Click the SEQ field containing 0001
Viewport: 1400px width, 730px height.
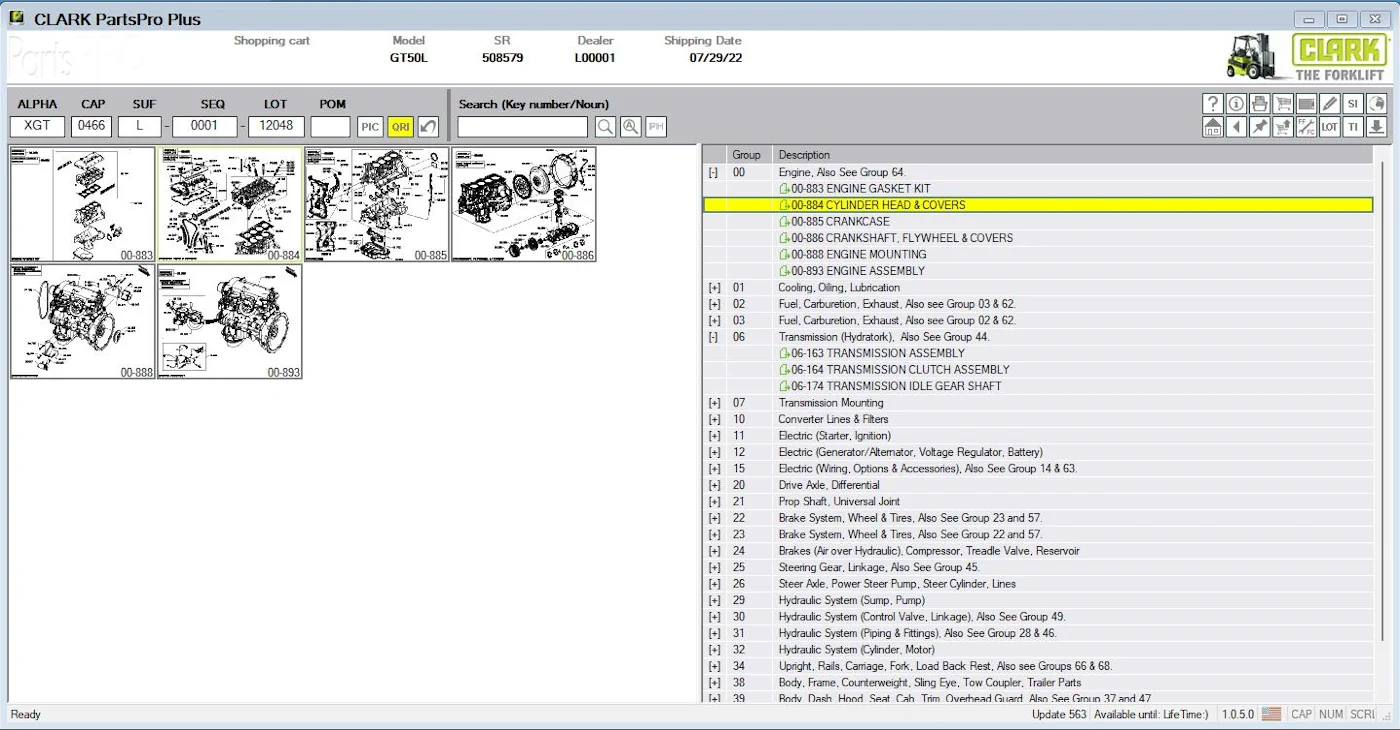[x=205, y=126]
